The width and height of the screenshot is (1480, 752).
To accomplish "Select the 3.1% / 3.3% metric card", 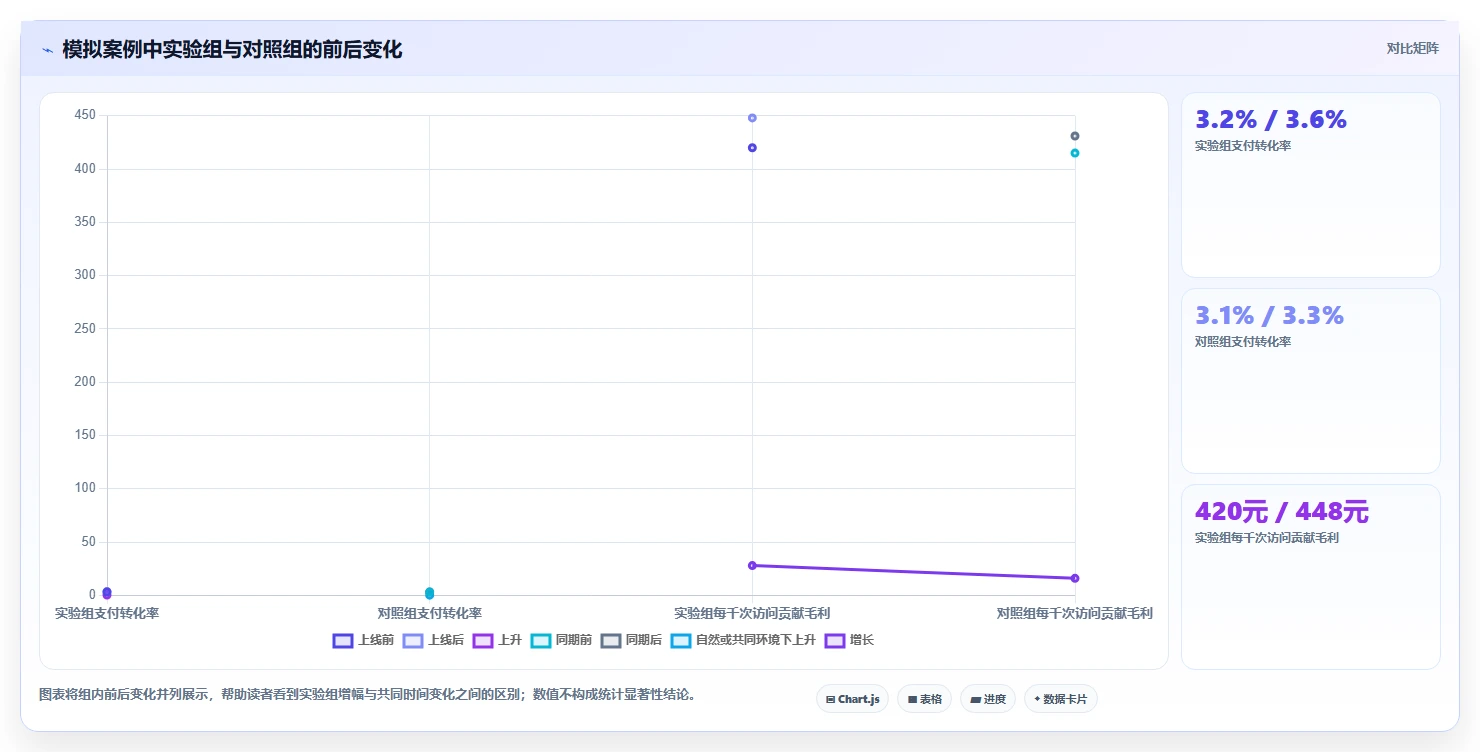I will tap(1310, 381).
